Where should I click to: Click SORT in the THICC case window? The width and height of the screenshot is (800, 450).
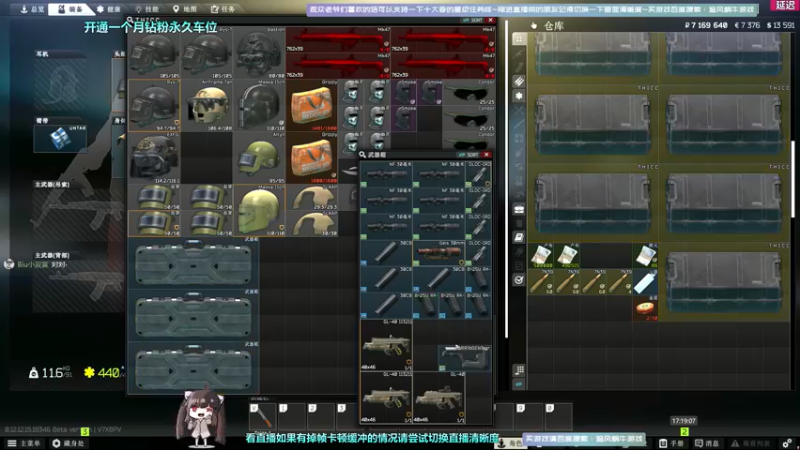click(x=472, y=20)
